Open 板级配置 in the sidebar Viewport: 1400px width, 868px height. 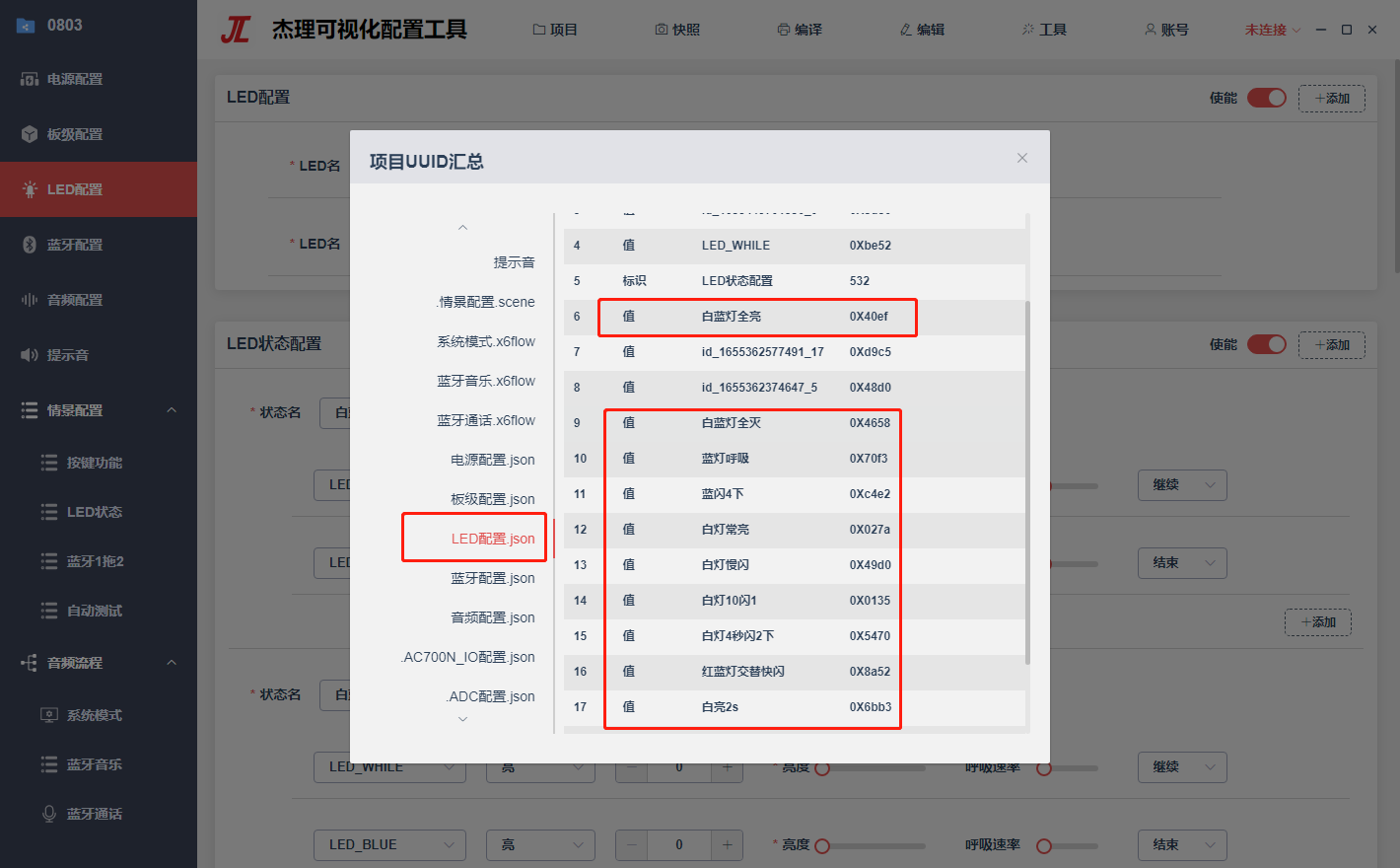pyautogui.click(x=99, y=134)
